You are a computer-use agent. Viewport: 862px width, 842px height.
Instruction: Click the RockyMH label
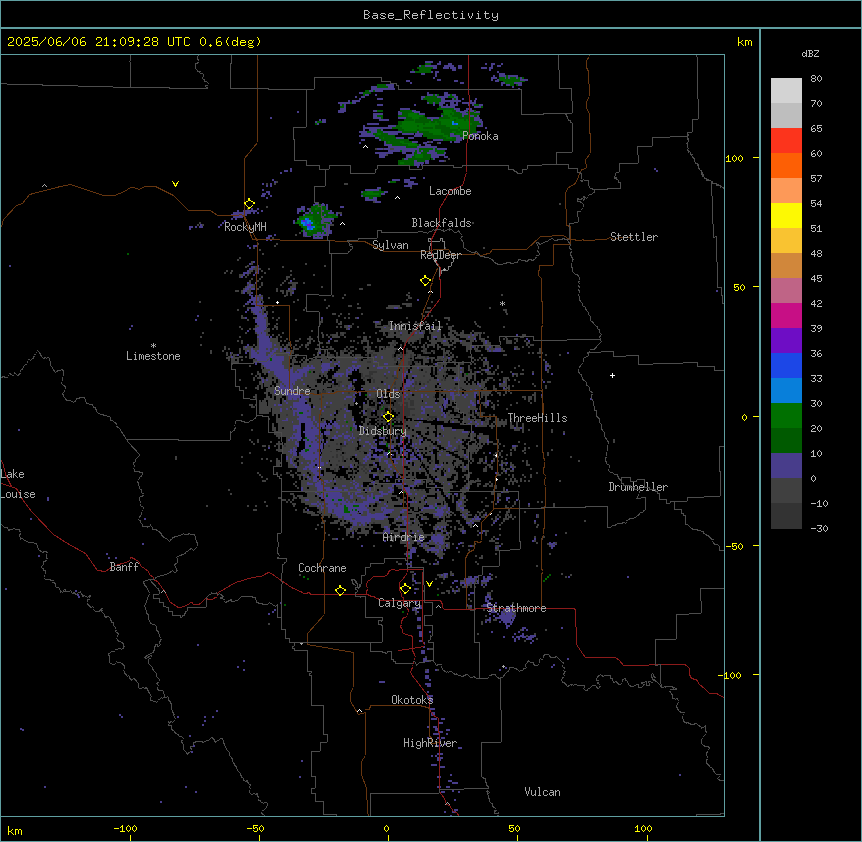(x=245, y=227)
